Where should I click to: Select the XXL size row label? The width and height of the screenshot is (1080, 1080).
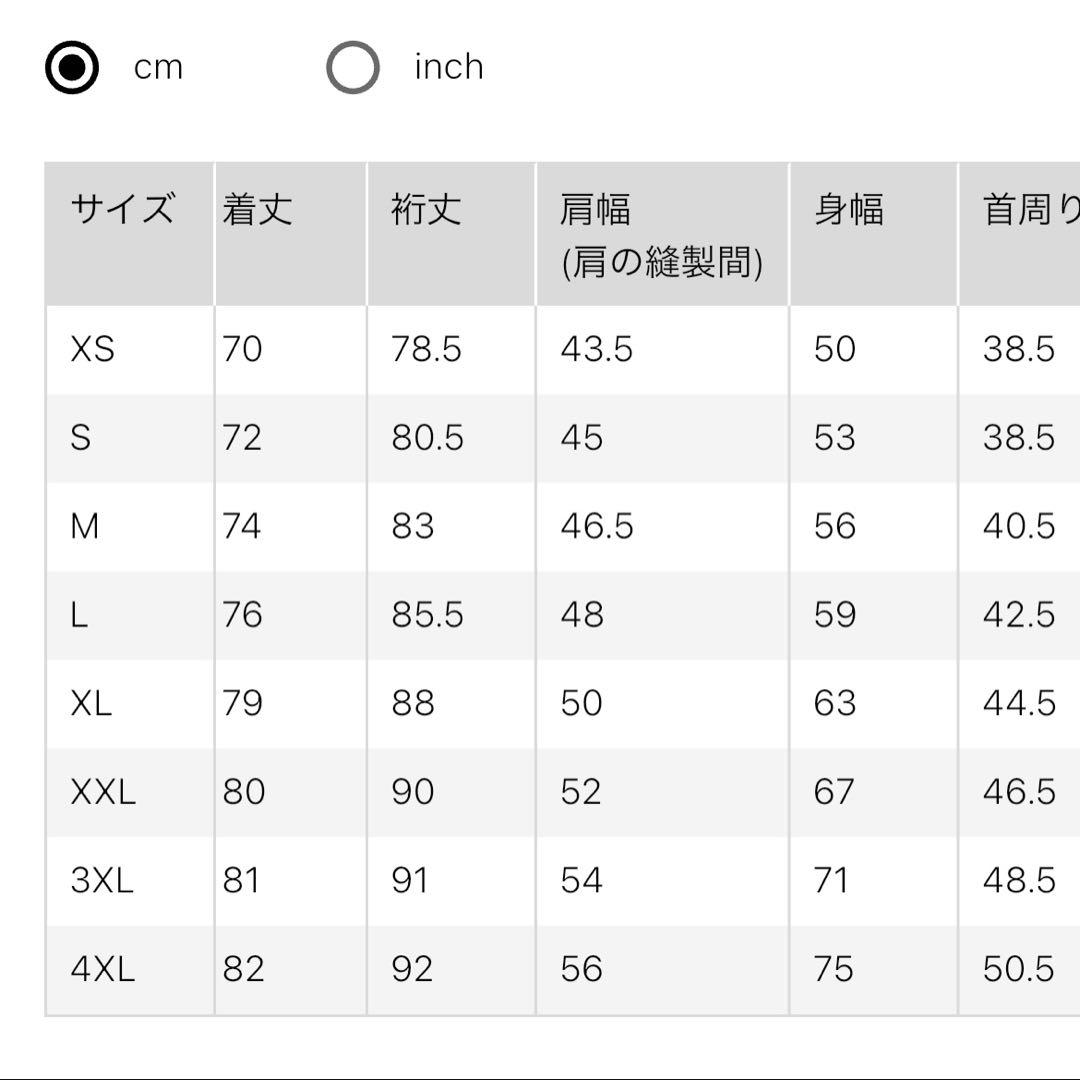(103, 791)
